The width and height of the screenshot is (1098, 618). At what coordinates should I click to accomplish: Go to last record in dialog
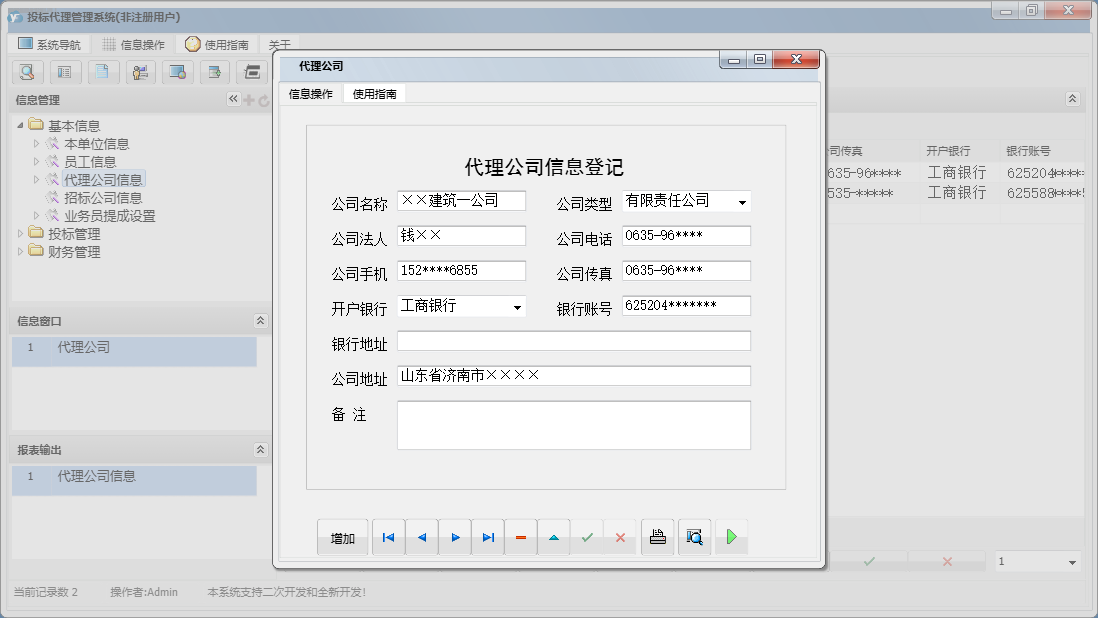pyautogui.click(x=488, y=538)
